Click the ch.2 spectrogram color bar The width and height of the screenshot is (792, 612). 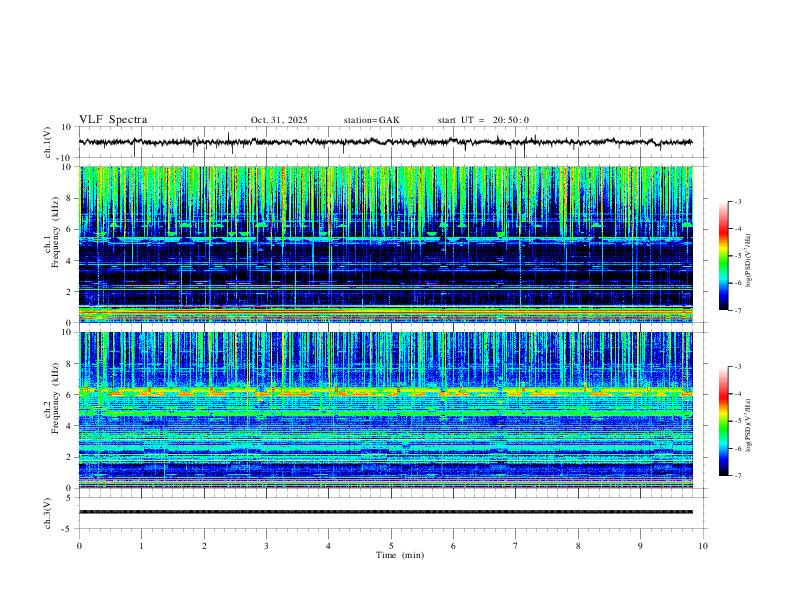(x=724, y=421)
